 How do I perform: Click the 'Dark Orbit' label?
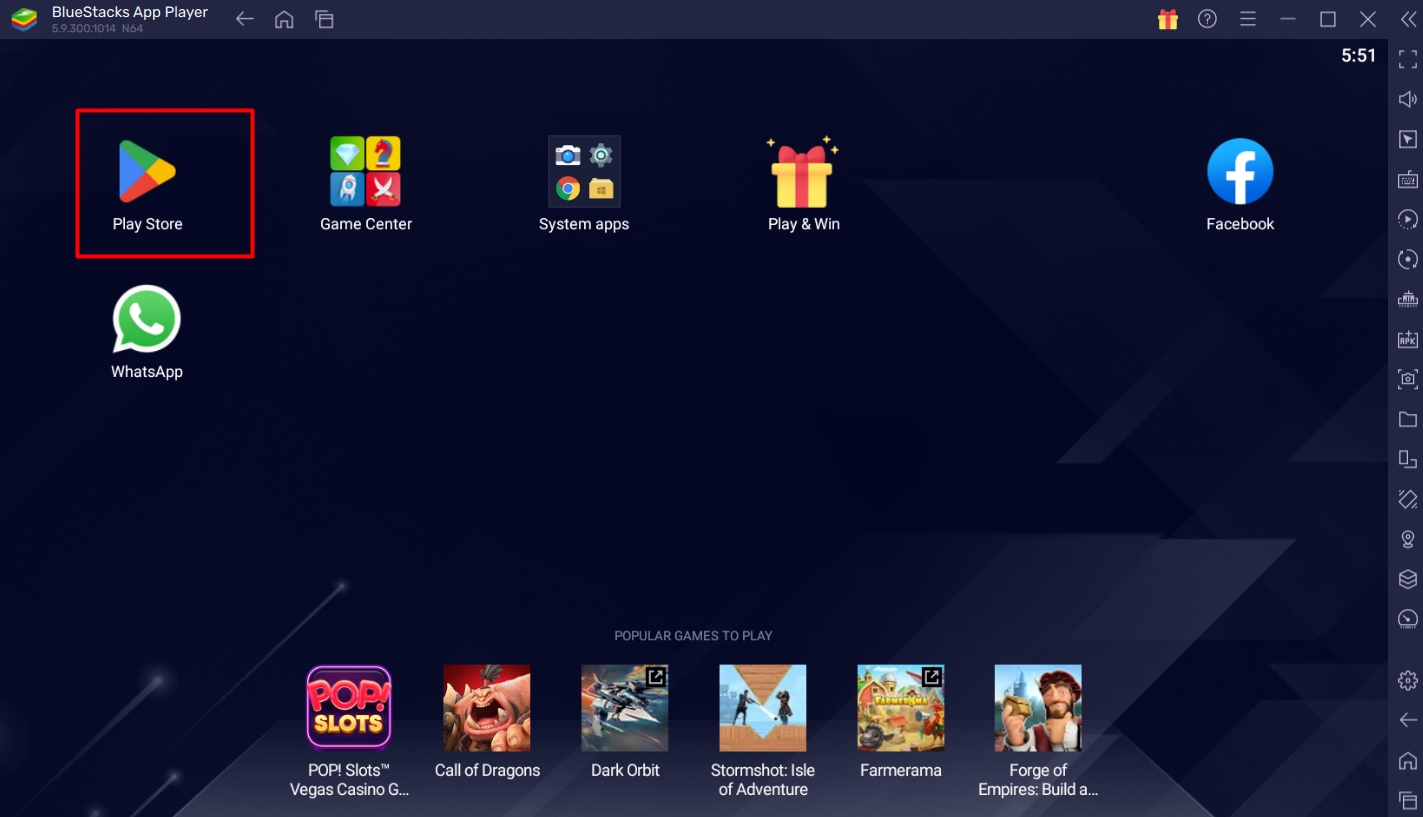(625, 771)
